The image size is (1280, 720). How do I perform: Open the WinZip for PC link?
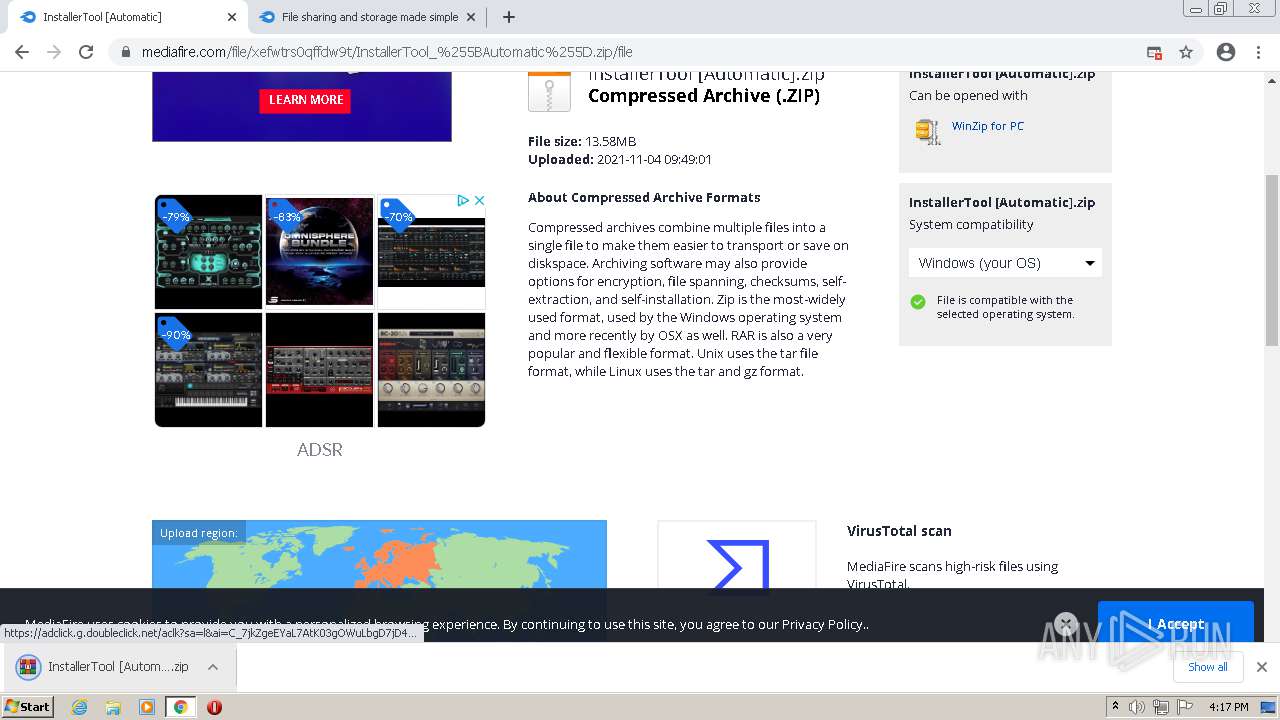click(987, 126)
